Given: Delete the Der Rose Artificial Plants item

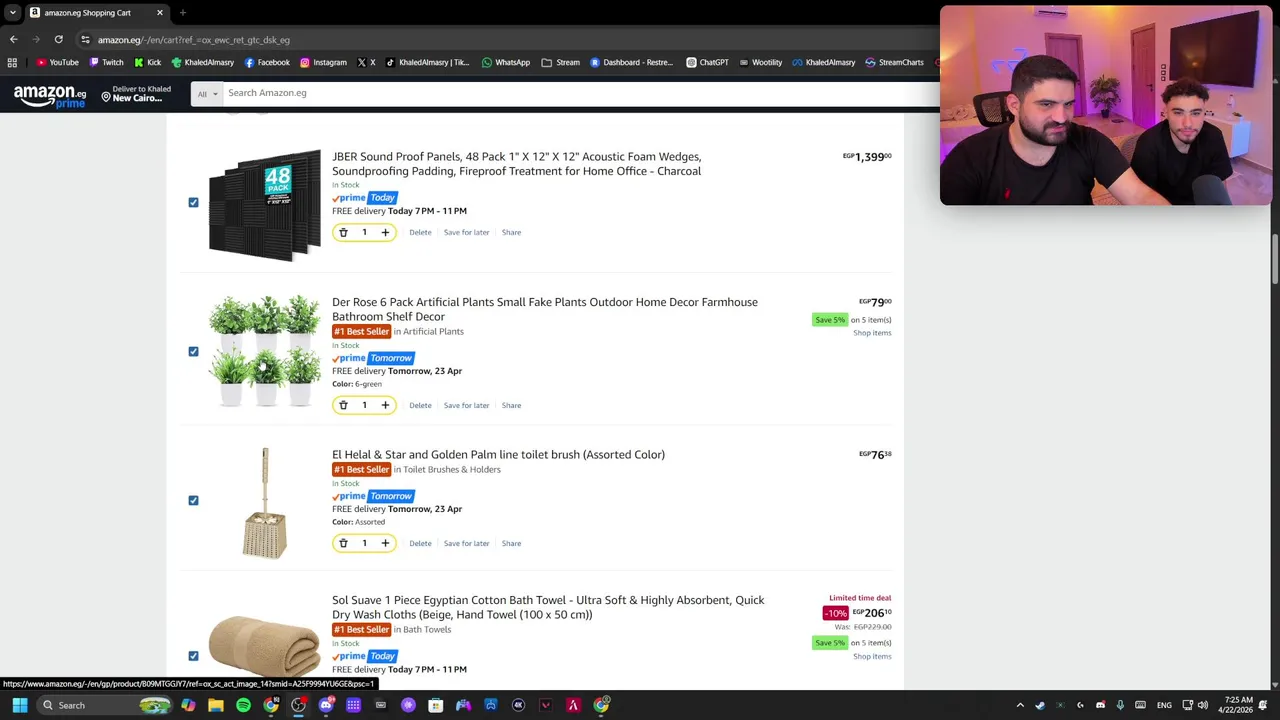Looking at the screenshot, I should point(420,405).
